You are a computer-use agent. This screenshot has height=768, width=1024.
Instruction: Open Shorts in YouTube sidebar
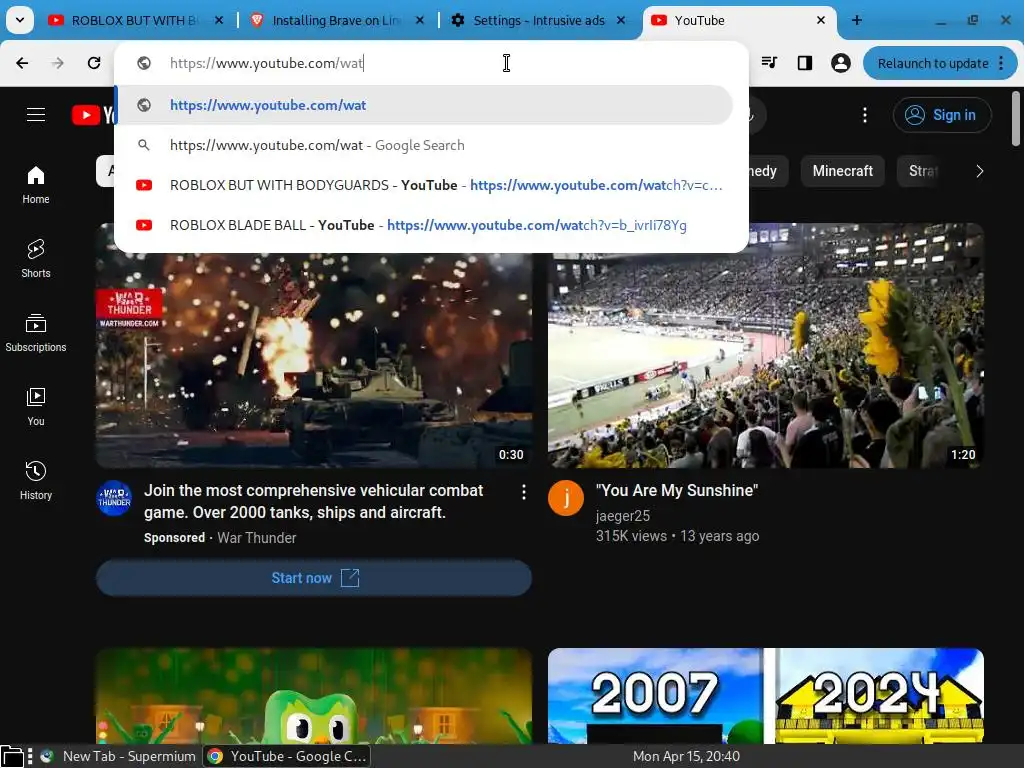(x=36, y=259)
